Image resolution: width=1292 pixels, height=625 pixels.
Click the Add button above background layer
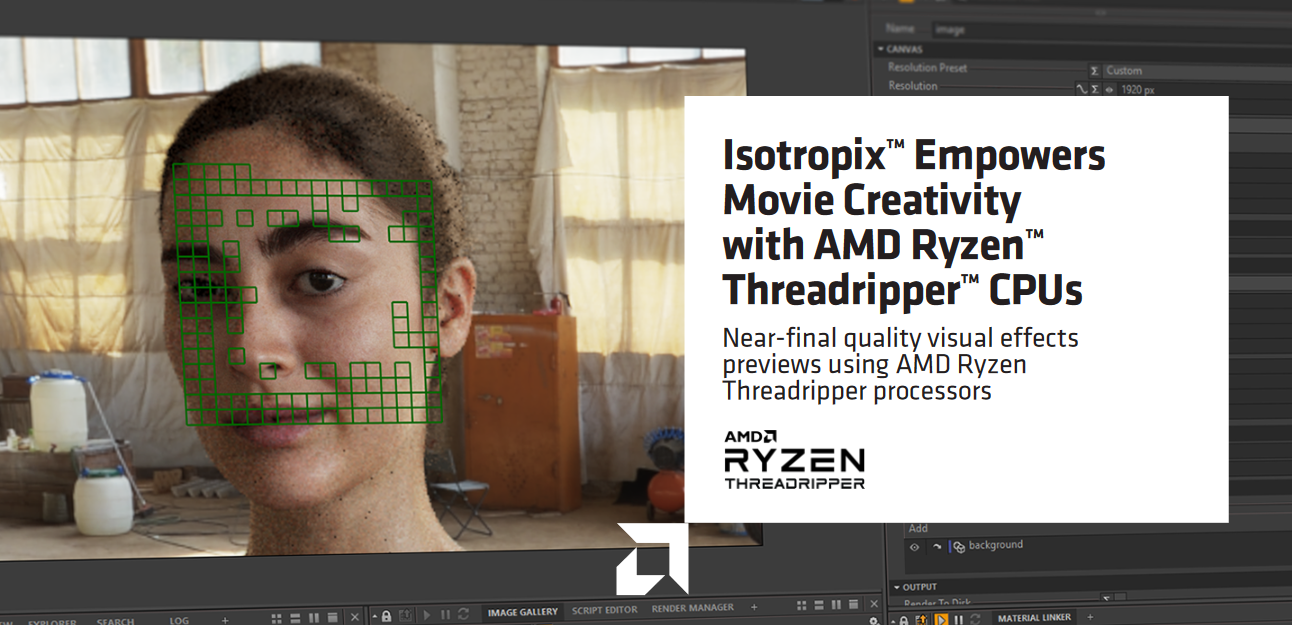pos(918,528)
